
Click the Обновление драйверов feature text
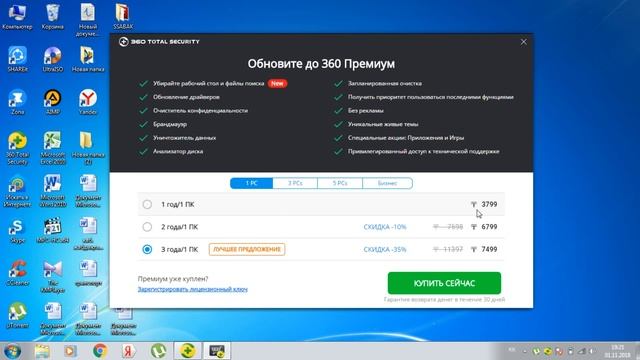pos(186,97)
